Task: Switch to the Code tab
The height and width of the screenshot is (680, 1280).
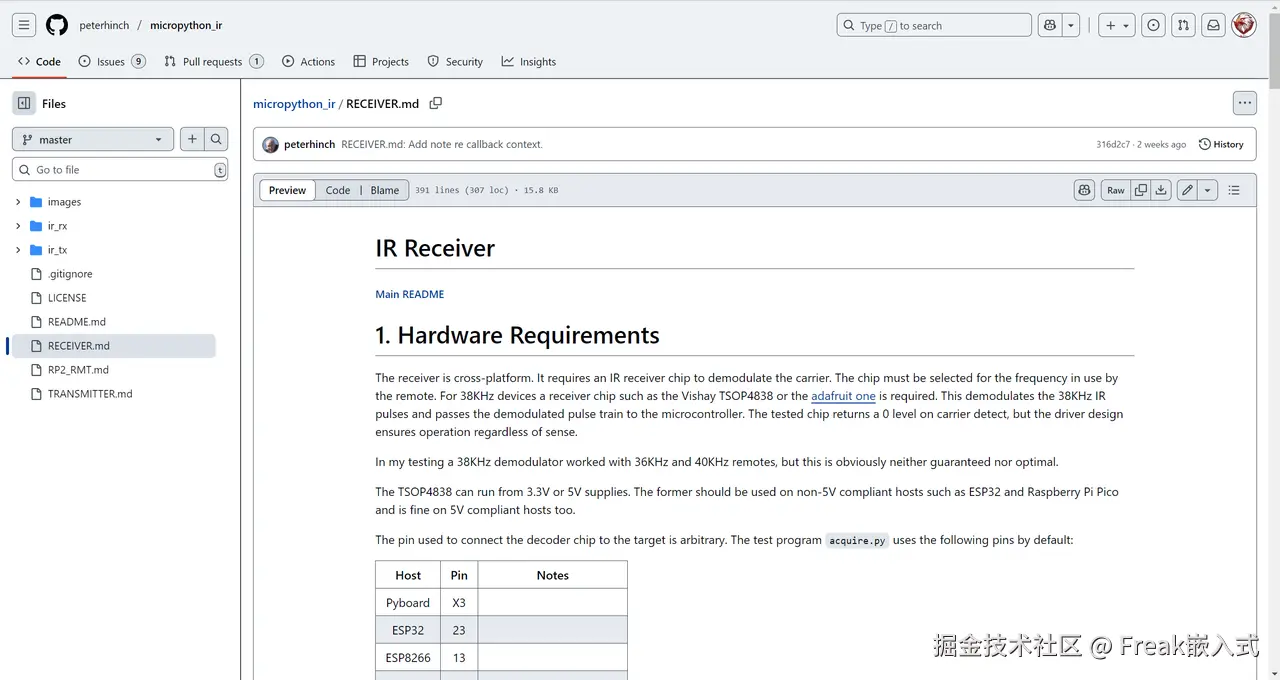Action: pyautogui.click(x=40, y=61)
